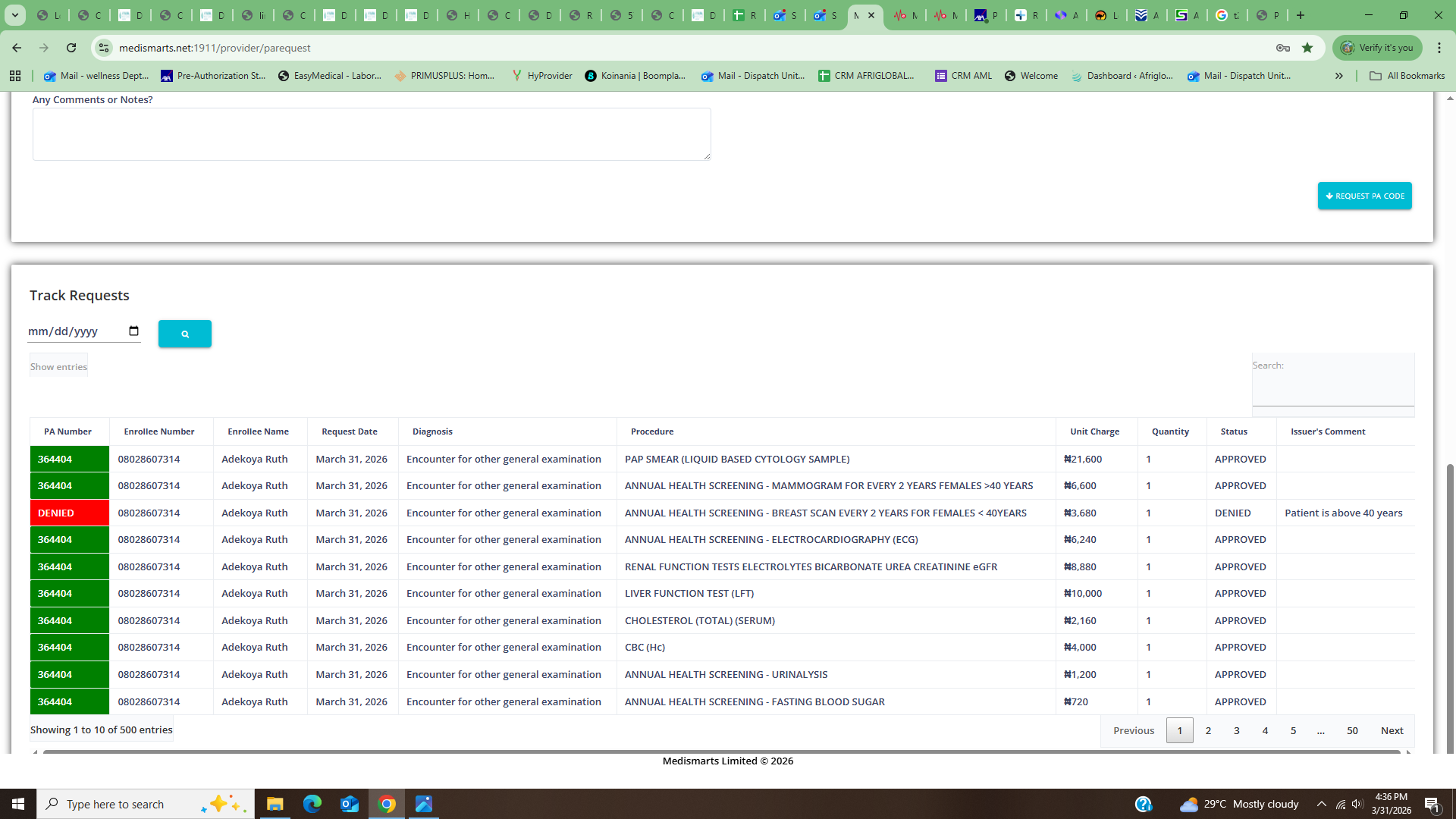Open the CRM AML bookmark

963,76
